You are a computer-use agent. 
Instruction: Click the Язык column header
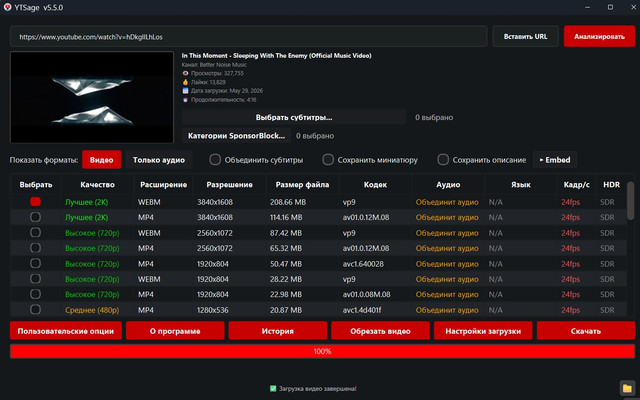coord(521,184)
